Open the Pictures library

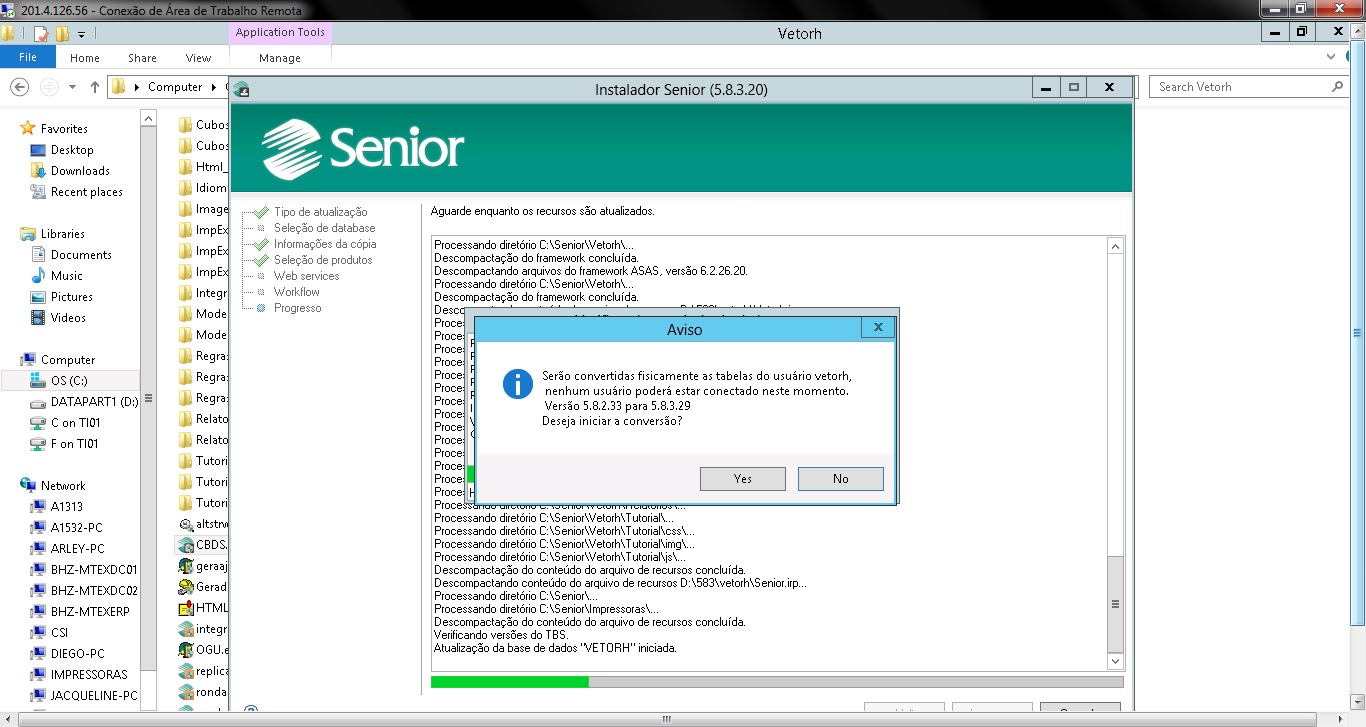coord(71,297)
